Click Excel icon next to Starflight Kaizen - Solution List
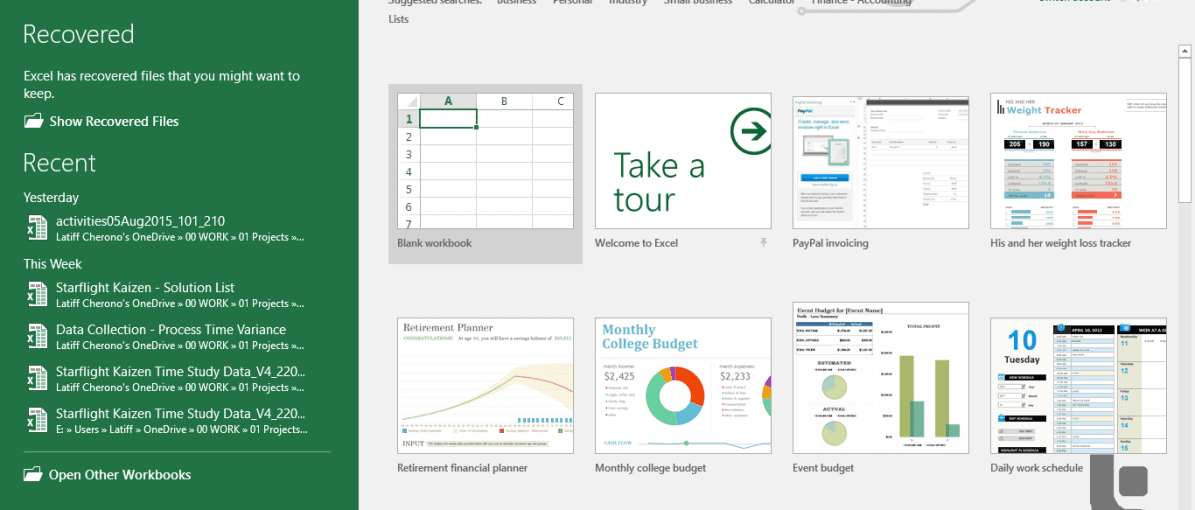 37,294
